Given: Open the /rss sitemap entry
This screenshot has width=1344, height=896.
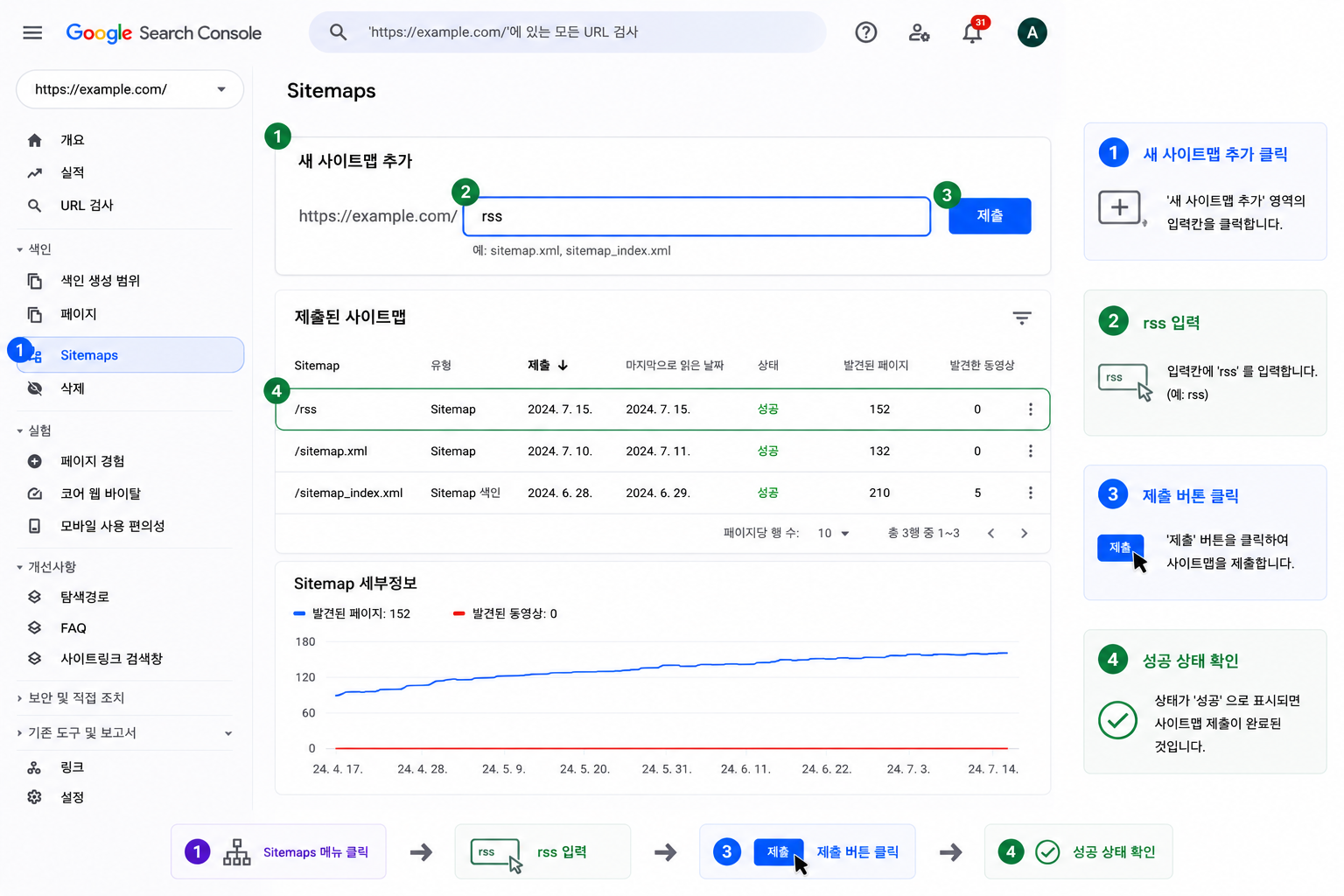Looking at the screenshot, I should tap(305, 409).
